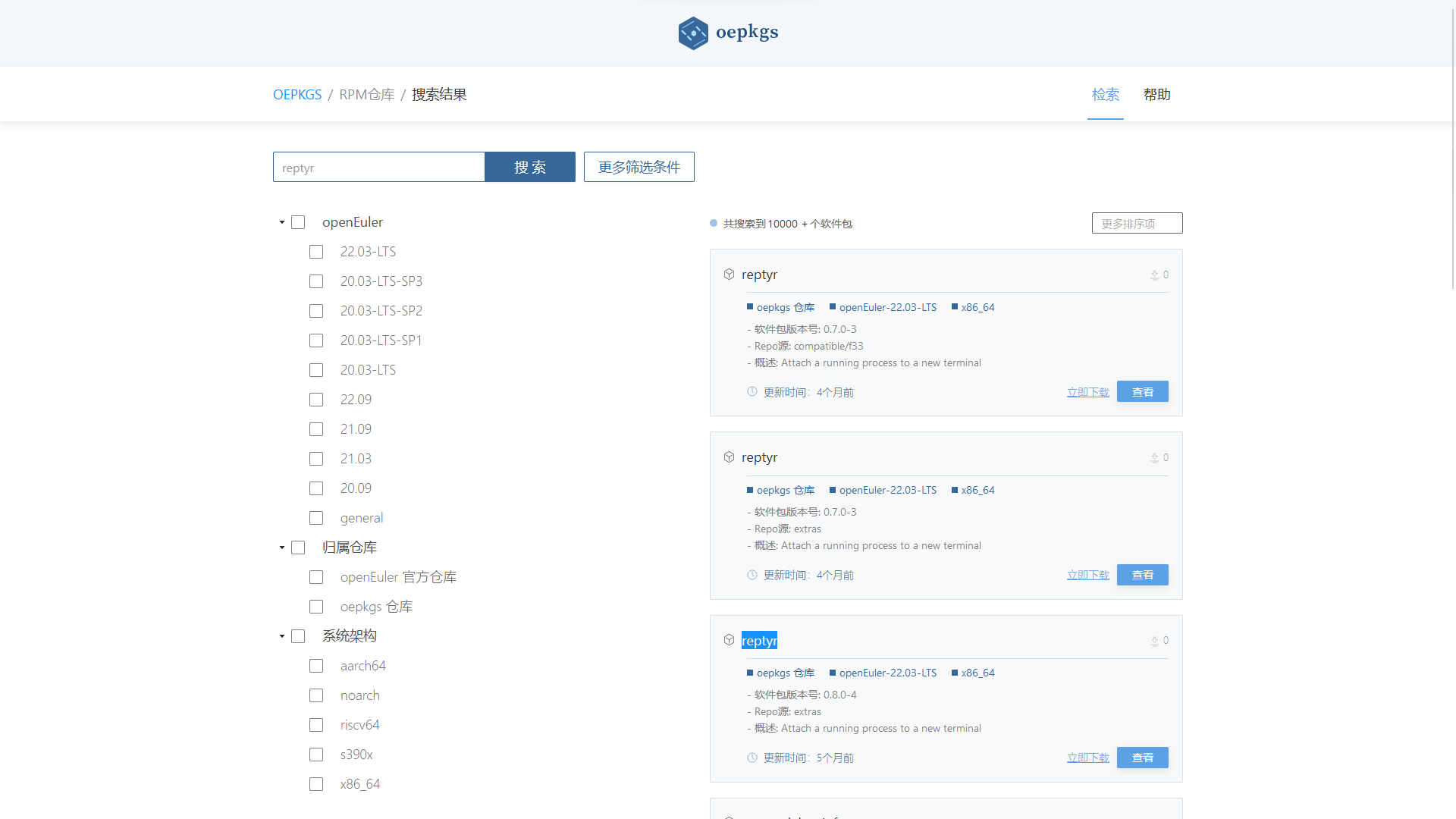Focus the reptyr search input field
The image size is (1456, 819).
point(378,168)
